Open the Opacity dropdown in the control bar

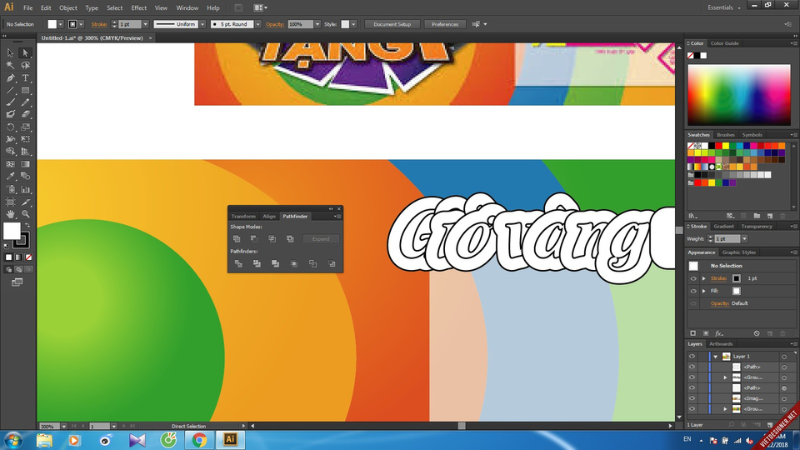click(318, 24)
